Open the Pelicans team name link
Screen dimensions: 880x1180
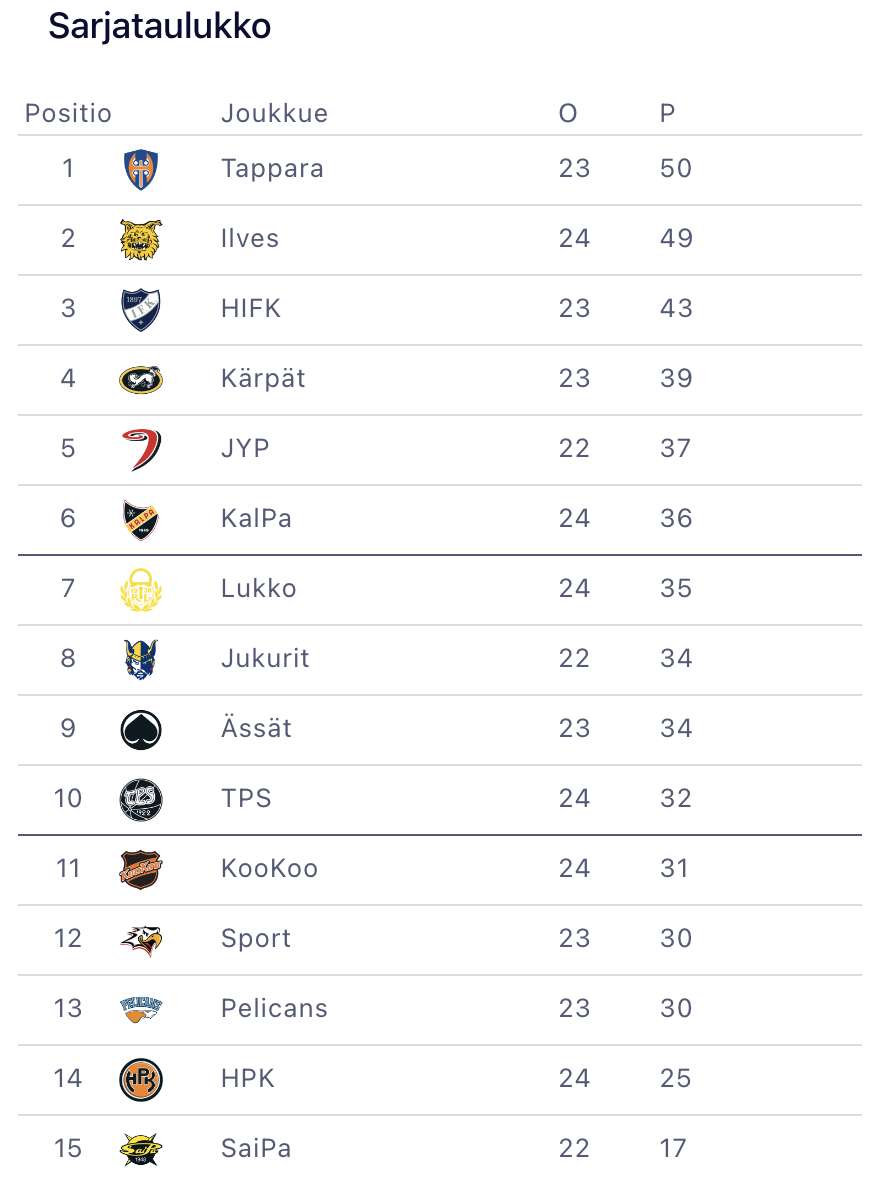(274, 1008)
